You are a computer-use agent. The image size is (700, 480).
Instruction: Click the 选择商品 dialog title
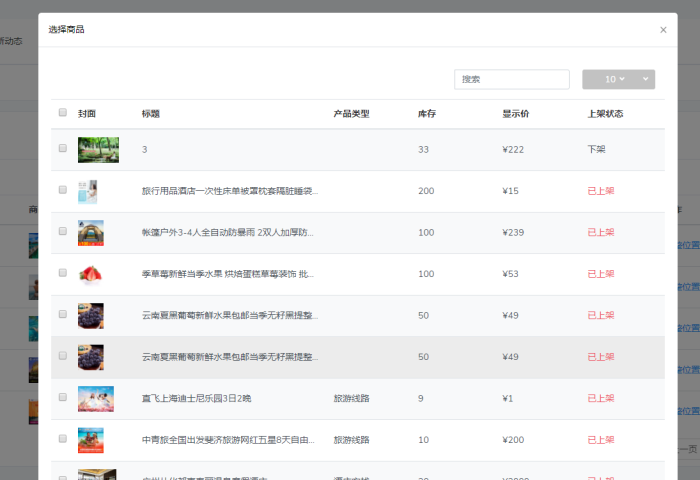pos(66,29)
